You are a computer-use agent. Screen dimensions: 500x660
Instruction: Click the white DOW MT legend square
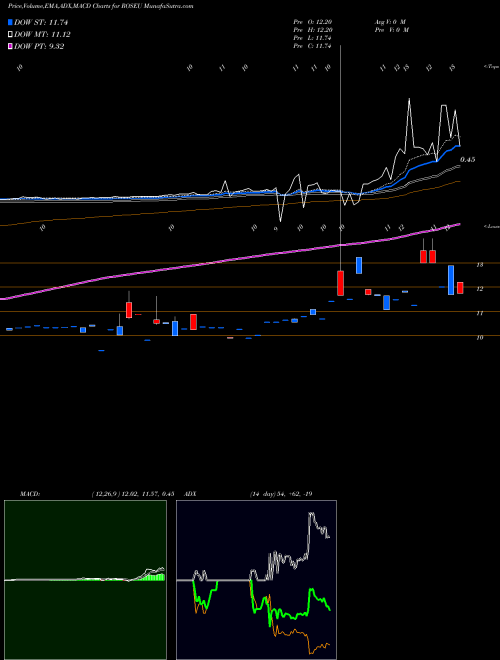pos(10,35)
